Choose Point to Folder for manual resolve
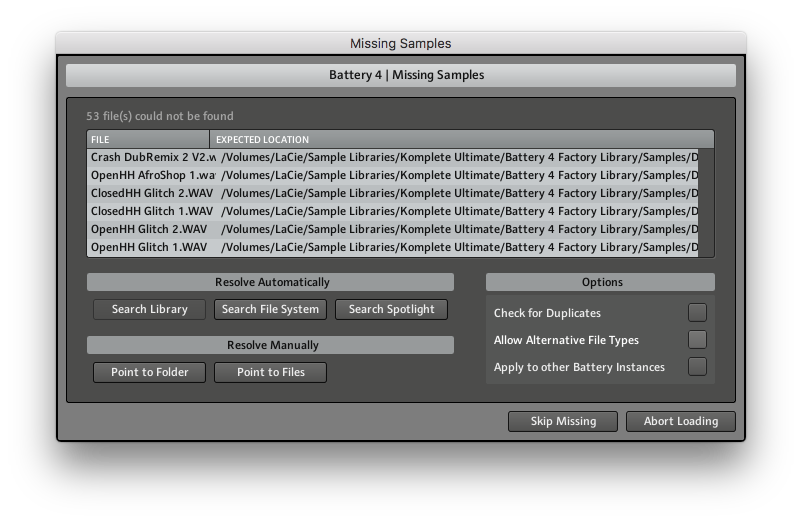This screenshot has width=802, height=522. pyautogui.click(x=149, y=372)
